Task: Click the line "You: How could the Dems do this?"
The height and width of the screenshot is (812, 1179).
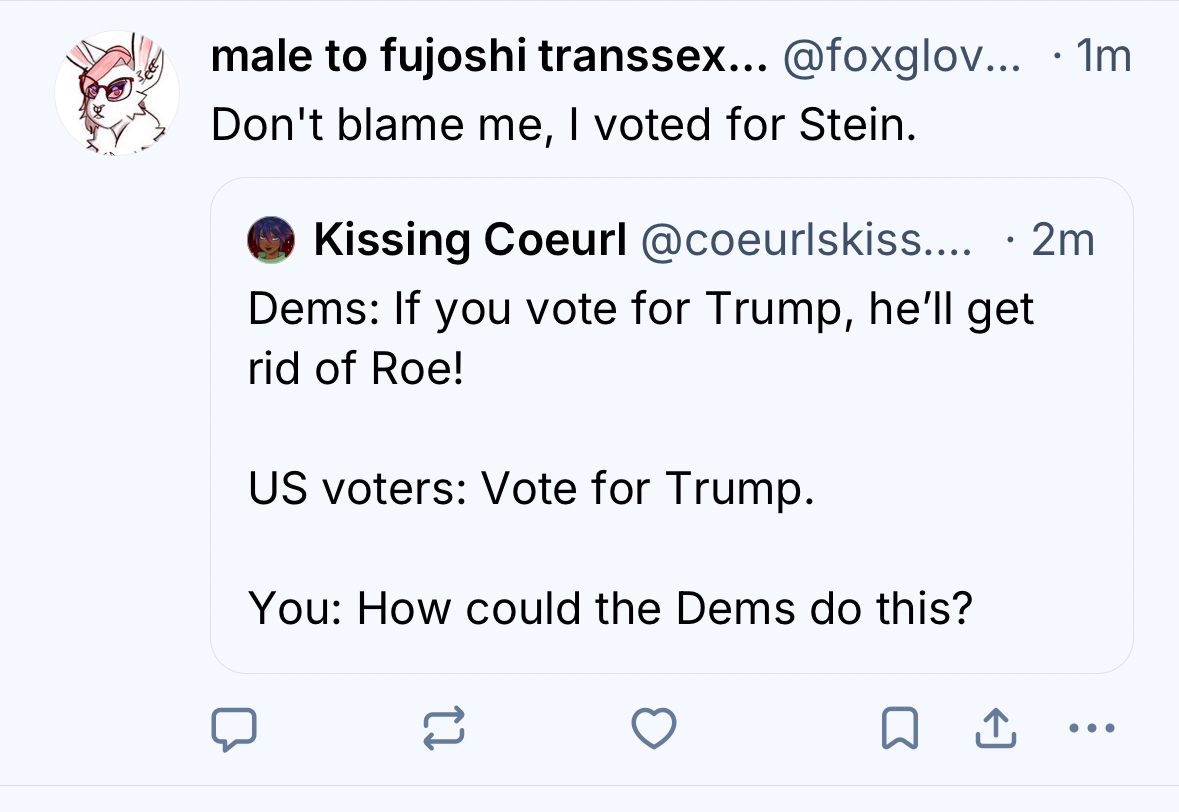Action: (610, 608)
